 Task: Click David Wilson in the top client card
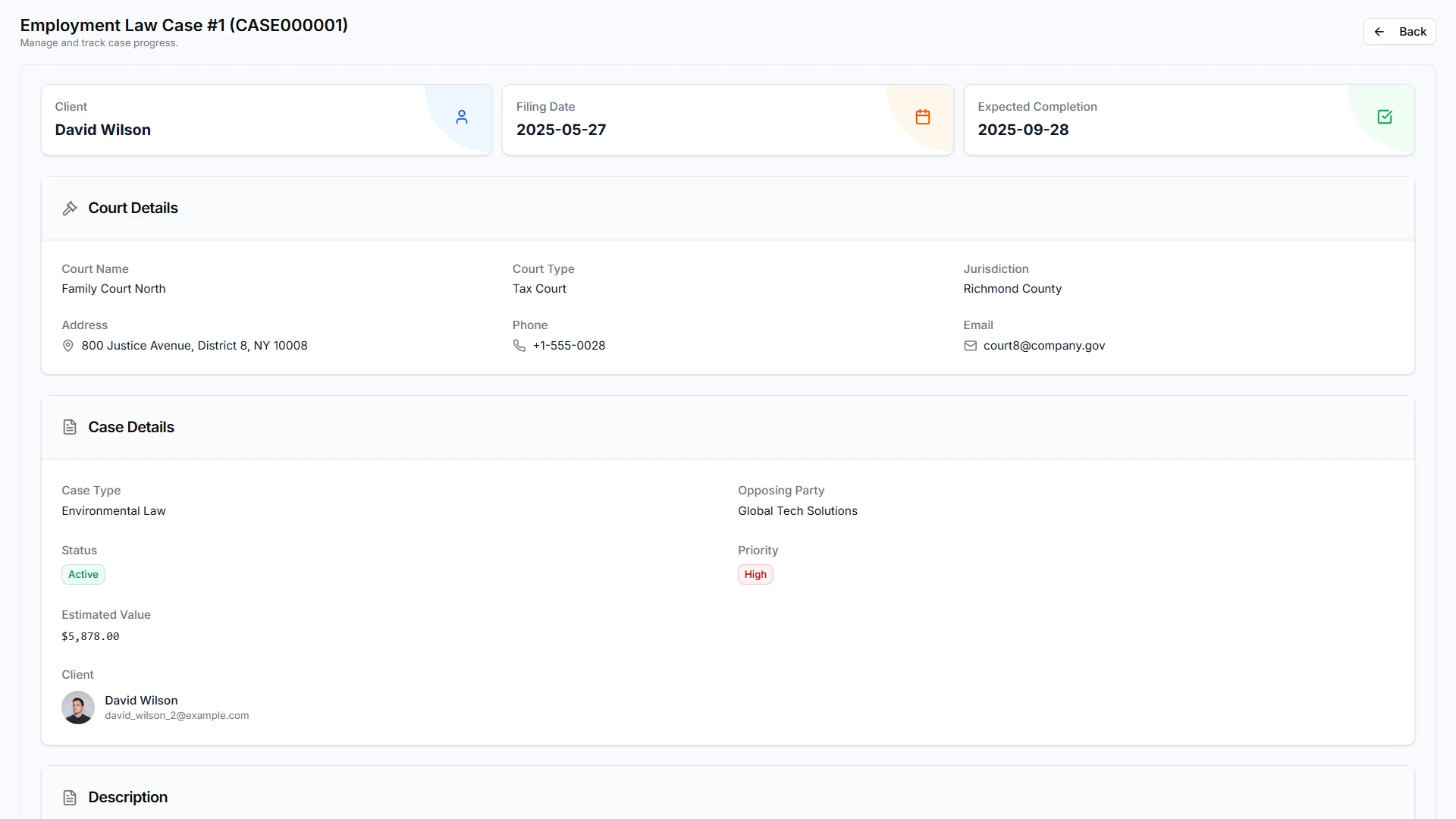[103, 130]
